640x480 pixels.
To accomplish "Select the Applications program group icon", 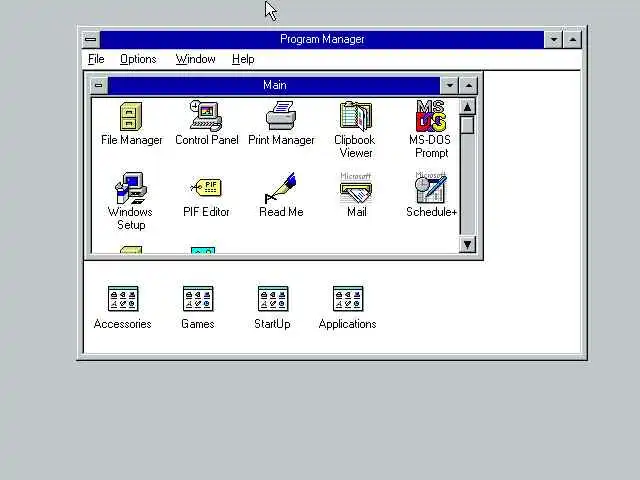I will pos(348,299).
